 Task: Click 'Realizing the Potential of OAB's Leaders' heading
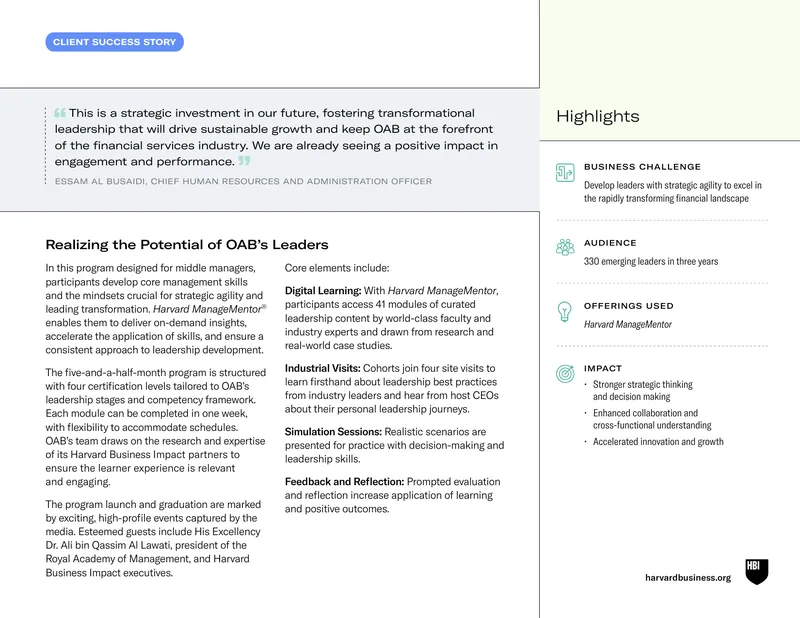pyautogui.click(x=187, y=244)
